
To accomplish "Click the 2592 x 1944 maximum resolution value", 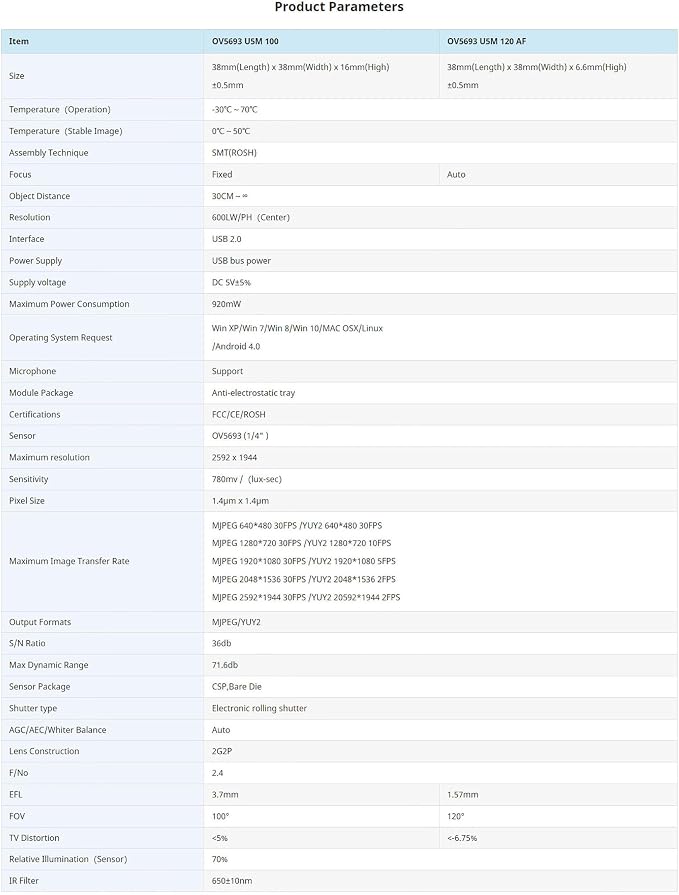I will pos(235,458).
